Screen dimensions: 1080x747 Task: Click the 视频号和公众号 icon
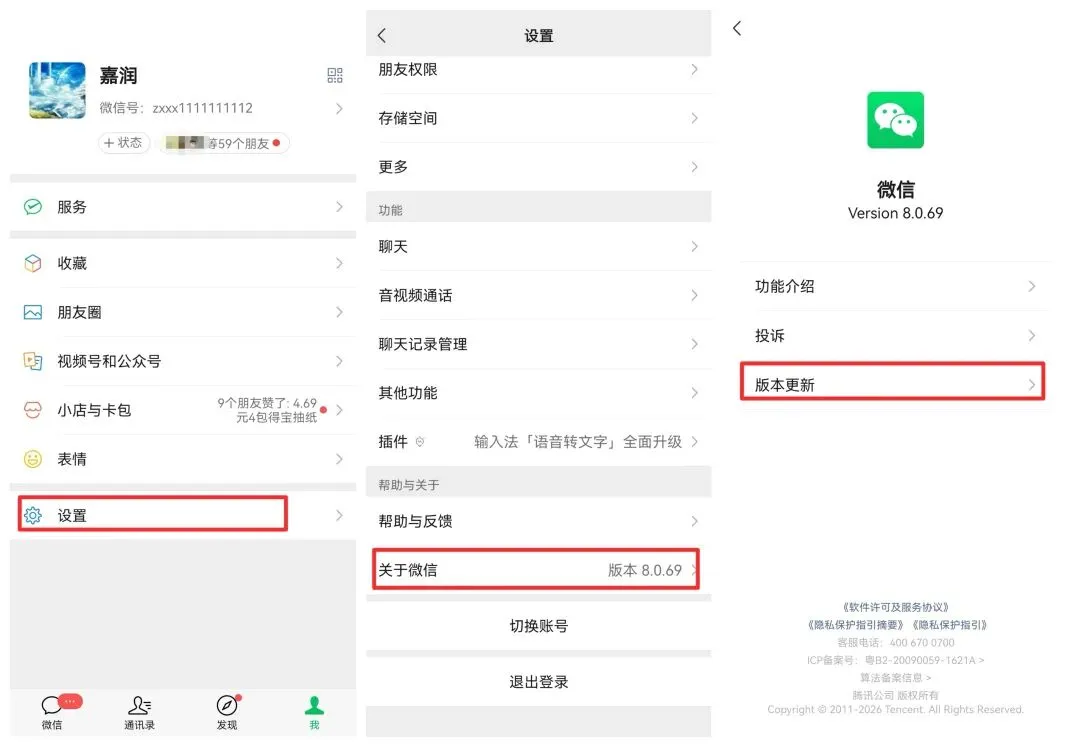(x=32, y=361)
